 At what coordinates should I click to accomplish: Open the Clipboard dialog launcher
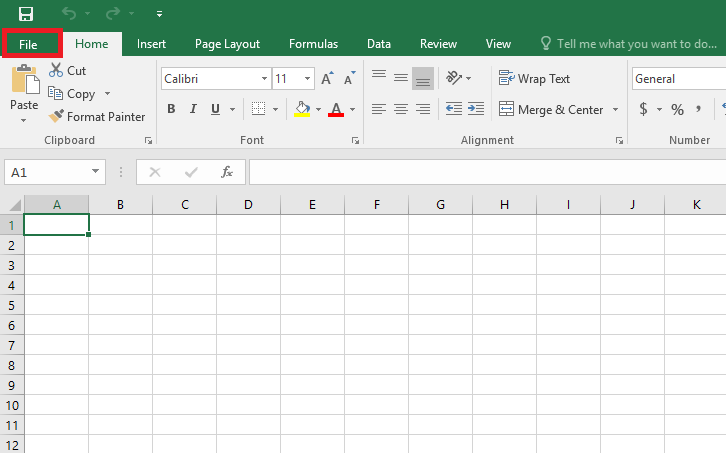[149, 140]
